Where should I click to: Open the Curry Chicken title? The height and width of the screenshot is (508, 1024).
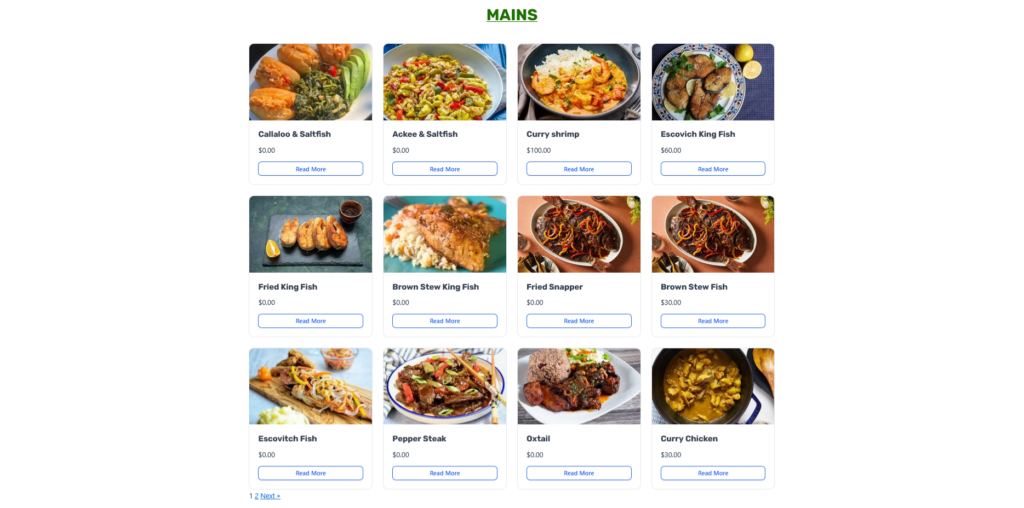pos(689,439)
